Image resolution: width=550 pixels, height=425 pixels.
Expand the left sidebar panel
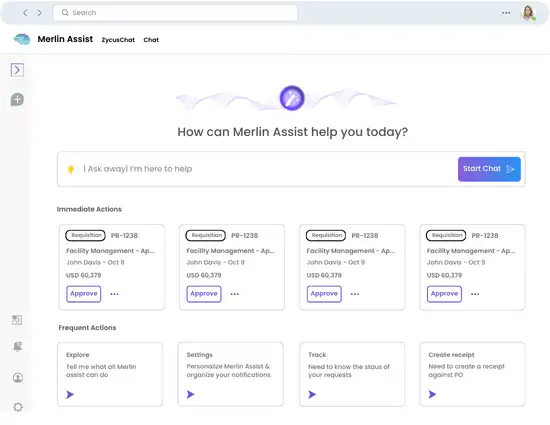click(x=17, y=70)
